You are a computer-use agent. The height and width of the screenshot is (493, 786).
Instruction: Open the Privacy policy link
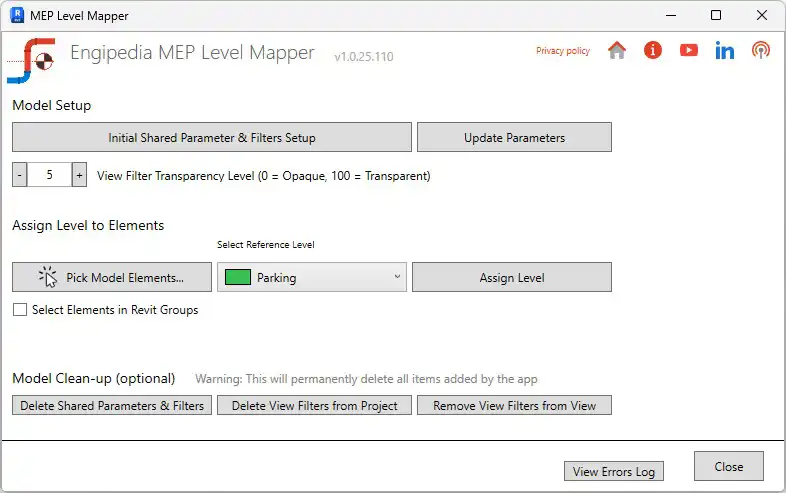tap(563, 51)
